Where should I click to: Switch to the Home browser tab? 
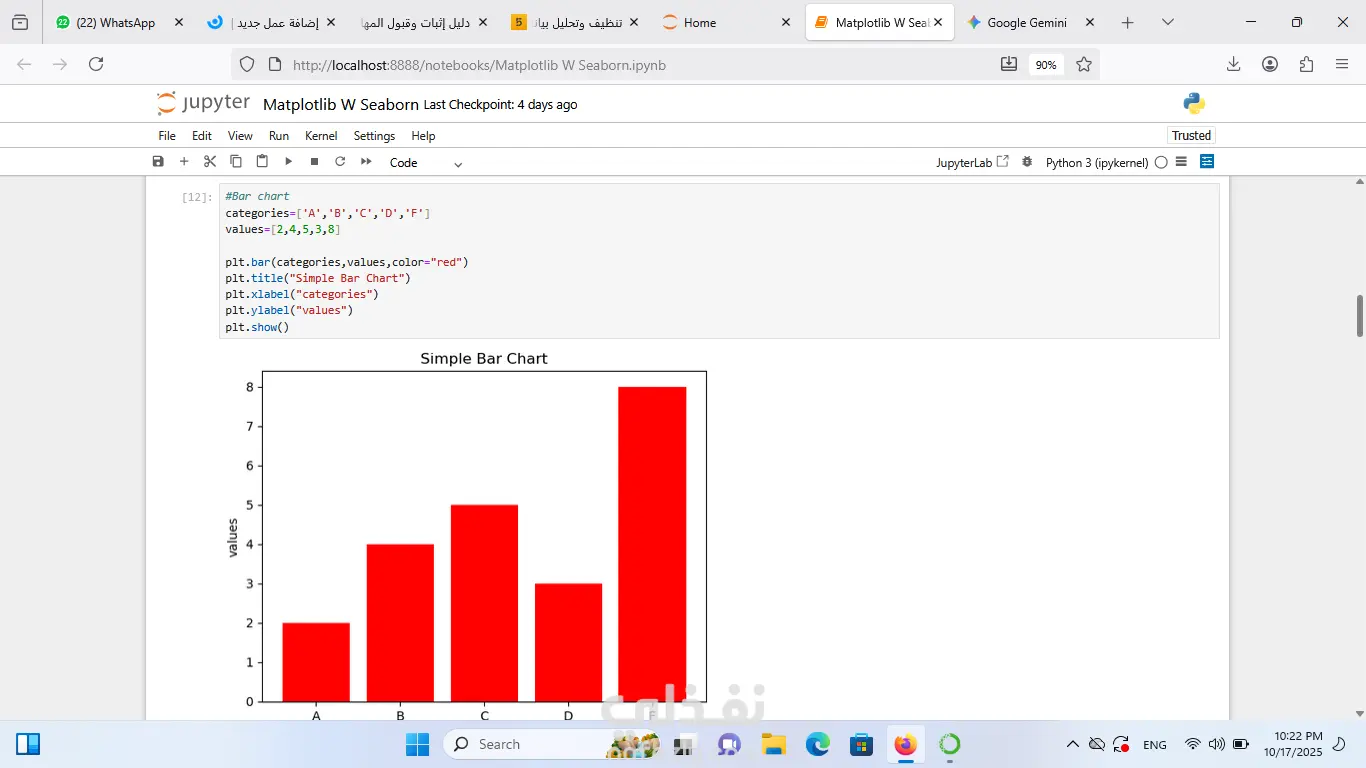click(x=726, y=22)
